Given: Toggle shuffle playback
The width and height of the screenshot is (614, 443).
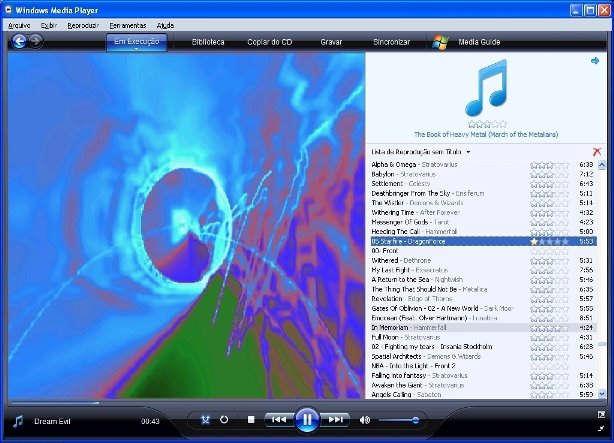Looking at the screenshot, I should tap(205, 420).
